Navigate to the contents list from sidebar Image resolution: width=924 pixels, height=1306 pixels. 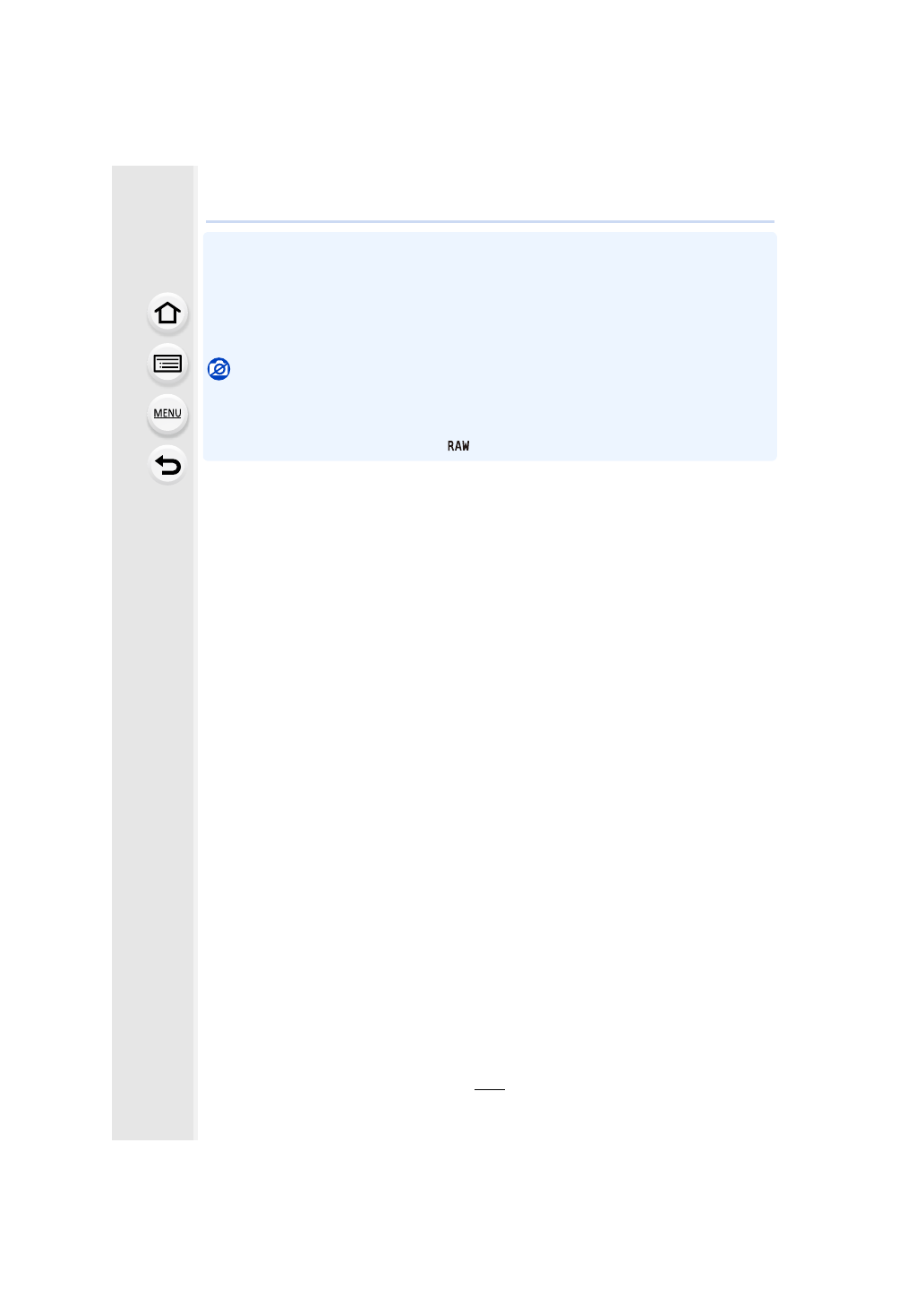[167, 364]
